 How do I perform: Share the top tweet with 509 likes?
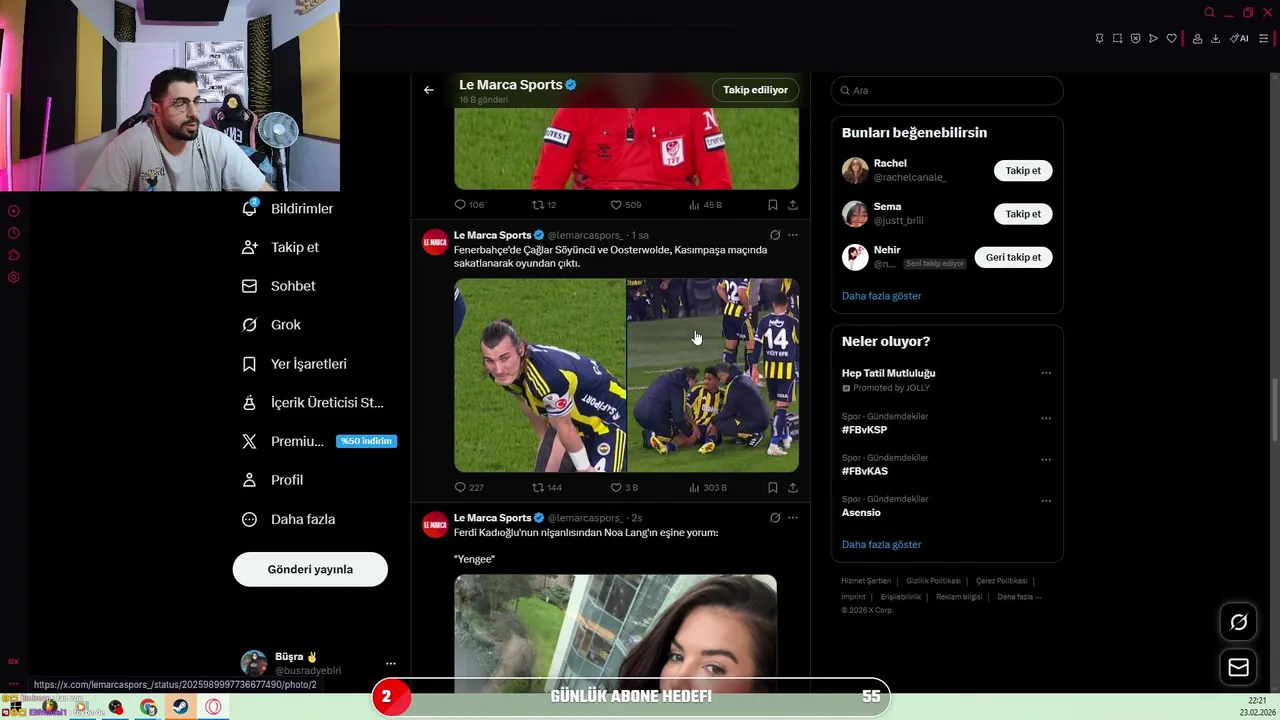point(793,205)
